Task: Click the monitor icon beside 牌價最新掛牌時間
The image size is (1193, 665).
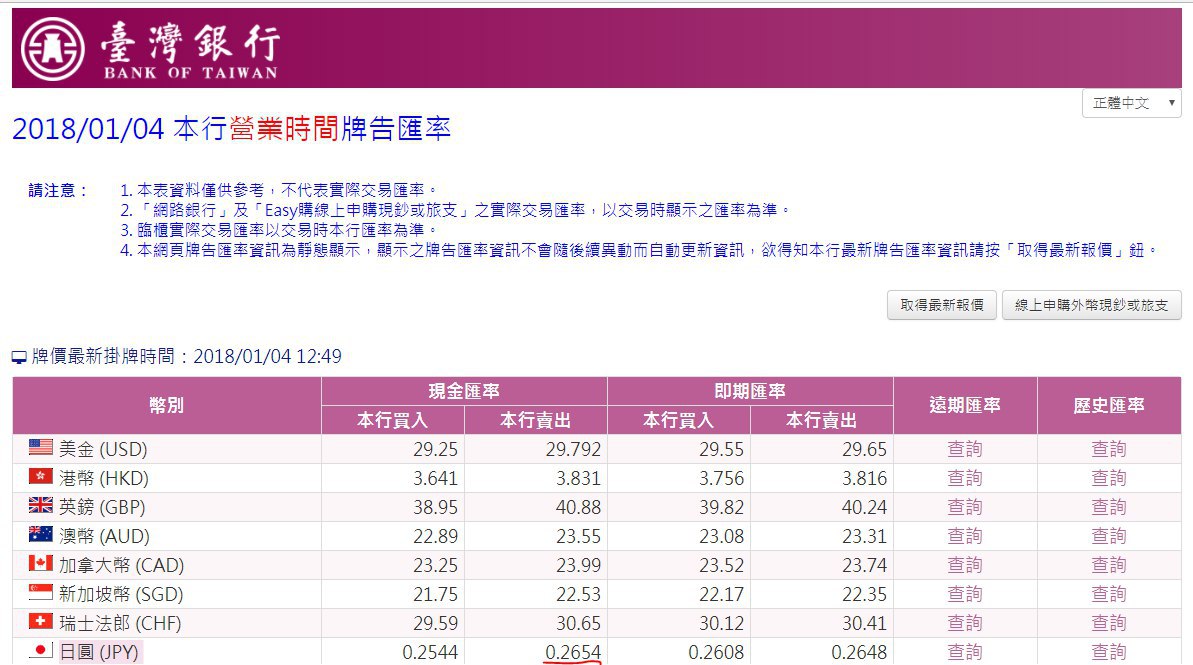Action: 20,357
